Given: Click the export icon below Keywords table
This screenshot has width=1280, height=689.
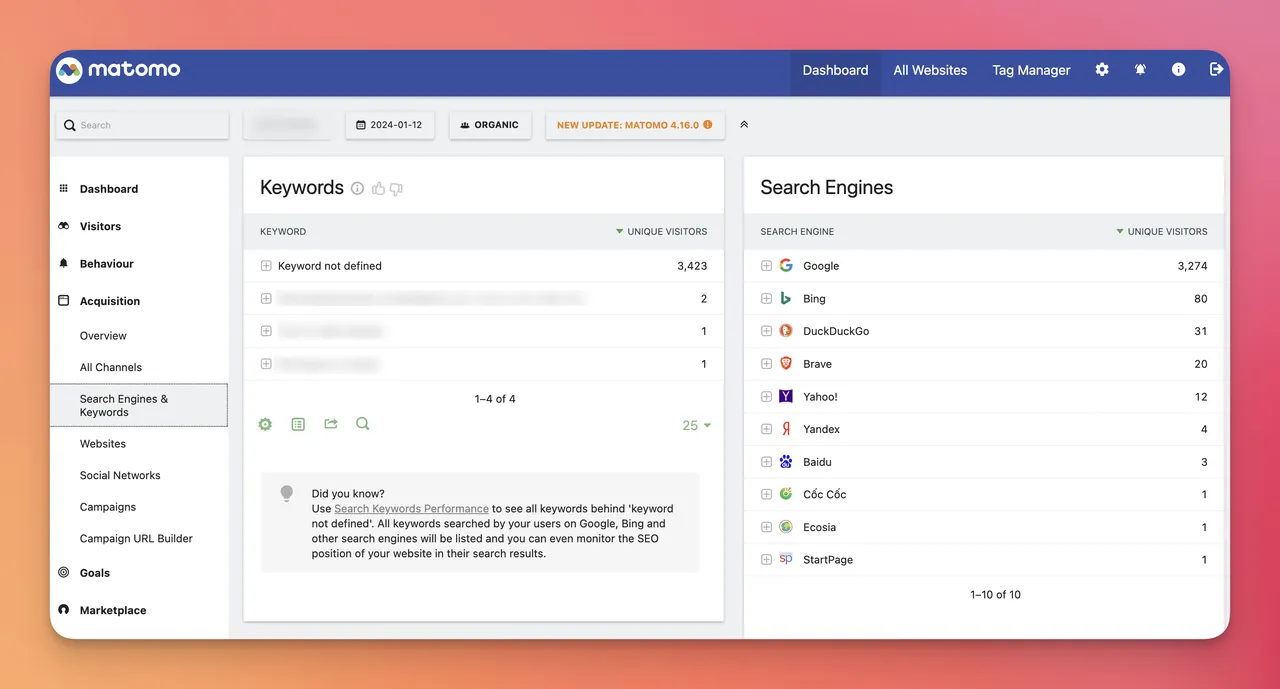Looking at the screenshot, I should 331,424.
